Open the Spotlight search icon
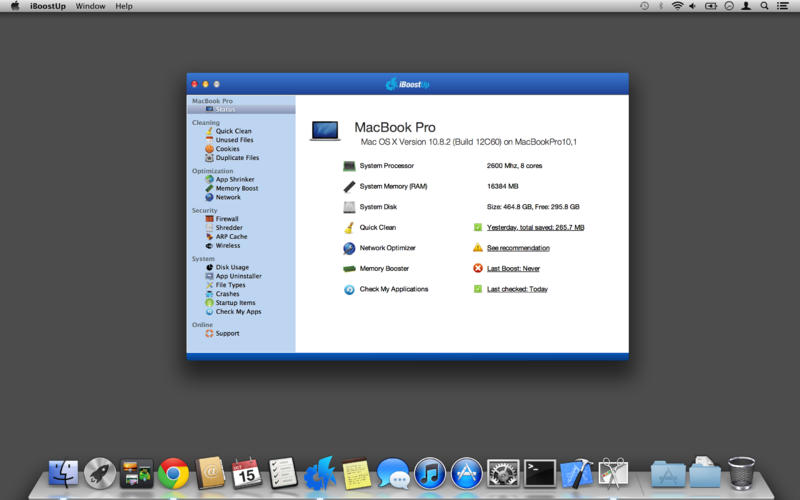The image size is (800, 500). [764, 6]
